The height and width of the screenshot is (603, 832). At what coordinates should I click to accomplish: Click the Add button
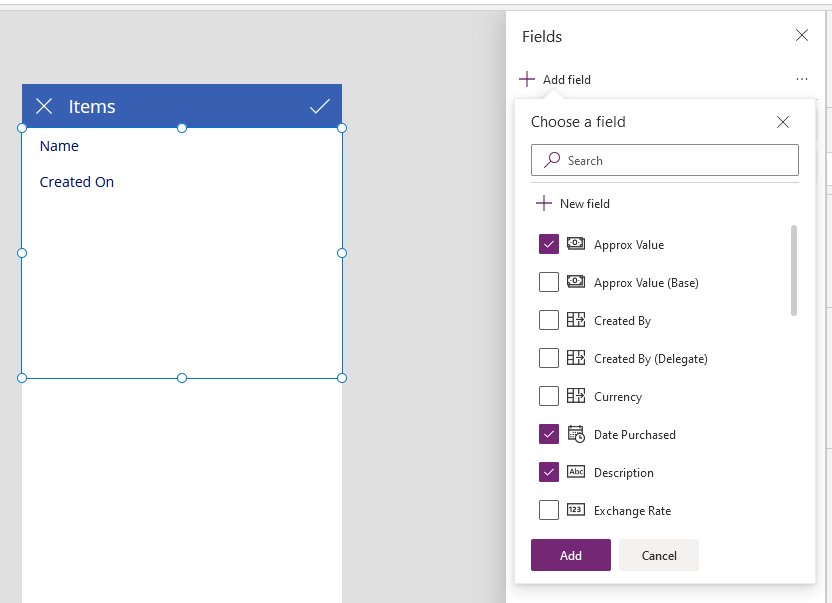tap(570, 555)
